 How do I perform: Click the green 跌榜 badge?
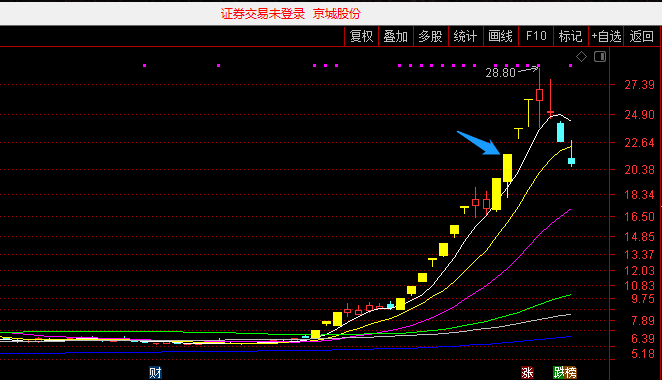click(565, 373)
